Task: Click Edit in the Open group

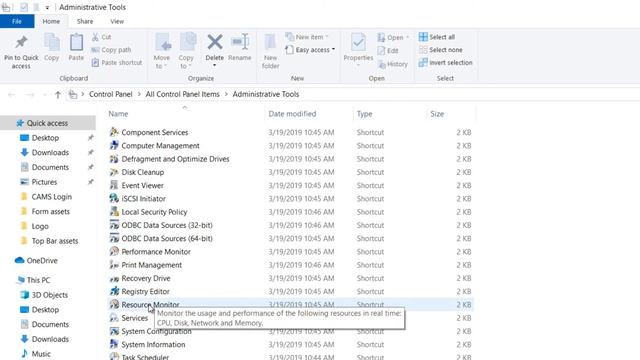Action: click(388, 51)
